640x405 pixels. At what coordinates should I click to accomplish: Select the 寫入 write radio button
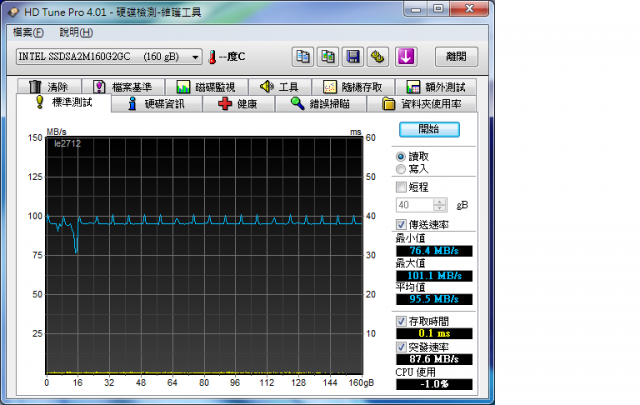click(401, 169)
